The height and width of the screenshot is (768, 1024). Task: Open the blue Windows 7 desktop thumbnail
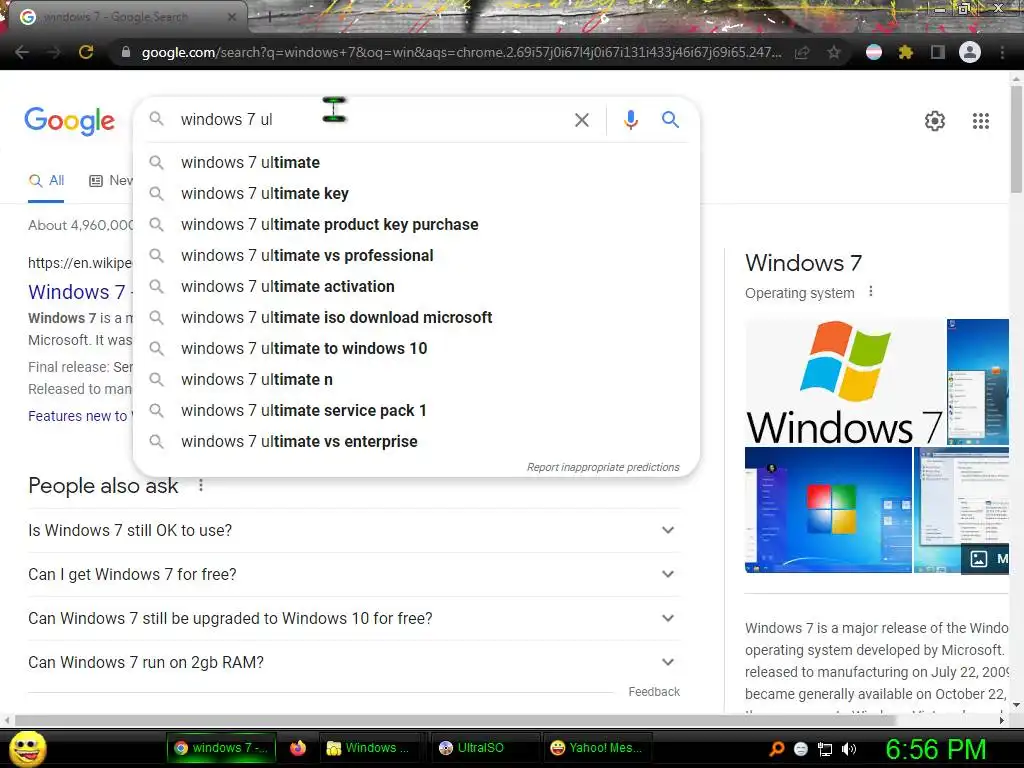[828, 510]
